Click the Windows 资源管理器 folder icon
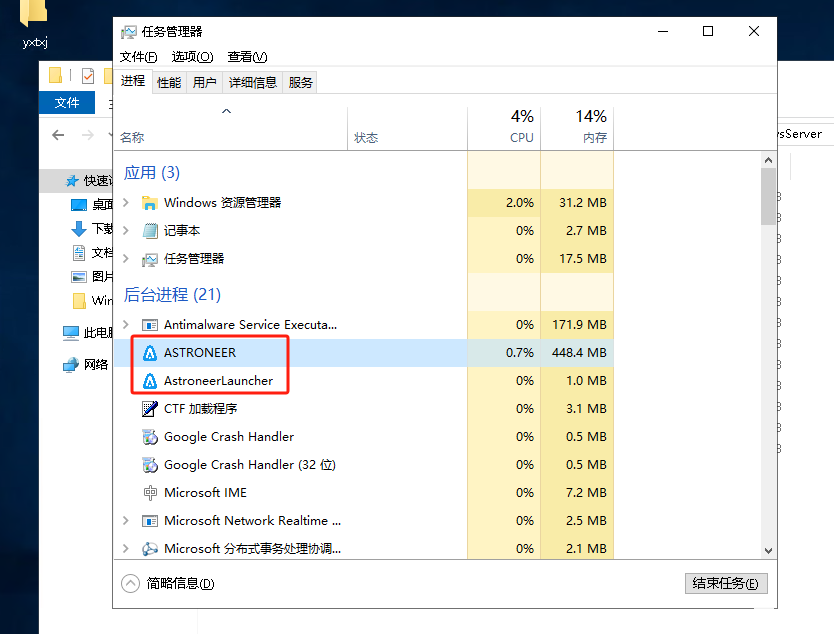Image resolution: width=834 pixels, height=634 pixels. (150, 203)
